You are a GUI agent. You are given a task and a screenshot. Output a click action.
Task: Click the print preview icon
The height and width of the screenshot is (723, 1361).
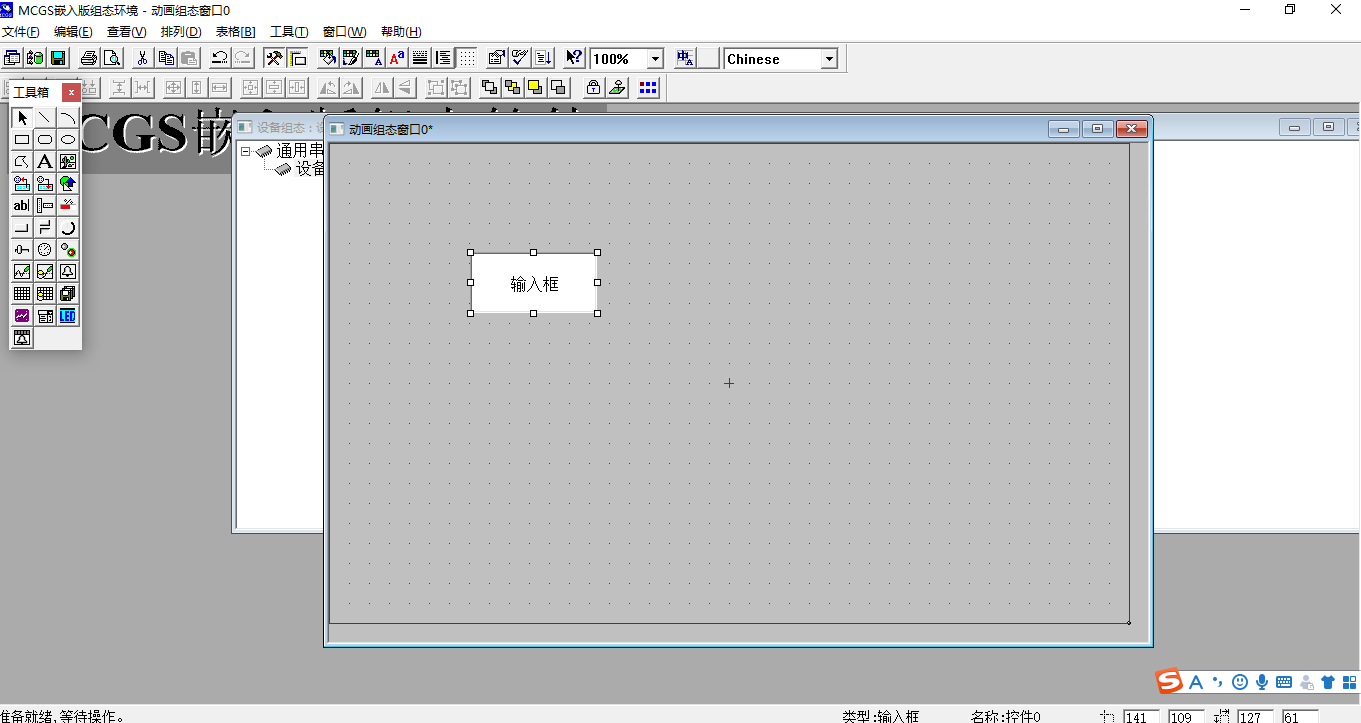(111, 58)
